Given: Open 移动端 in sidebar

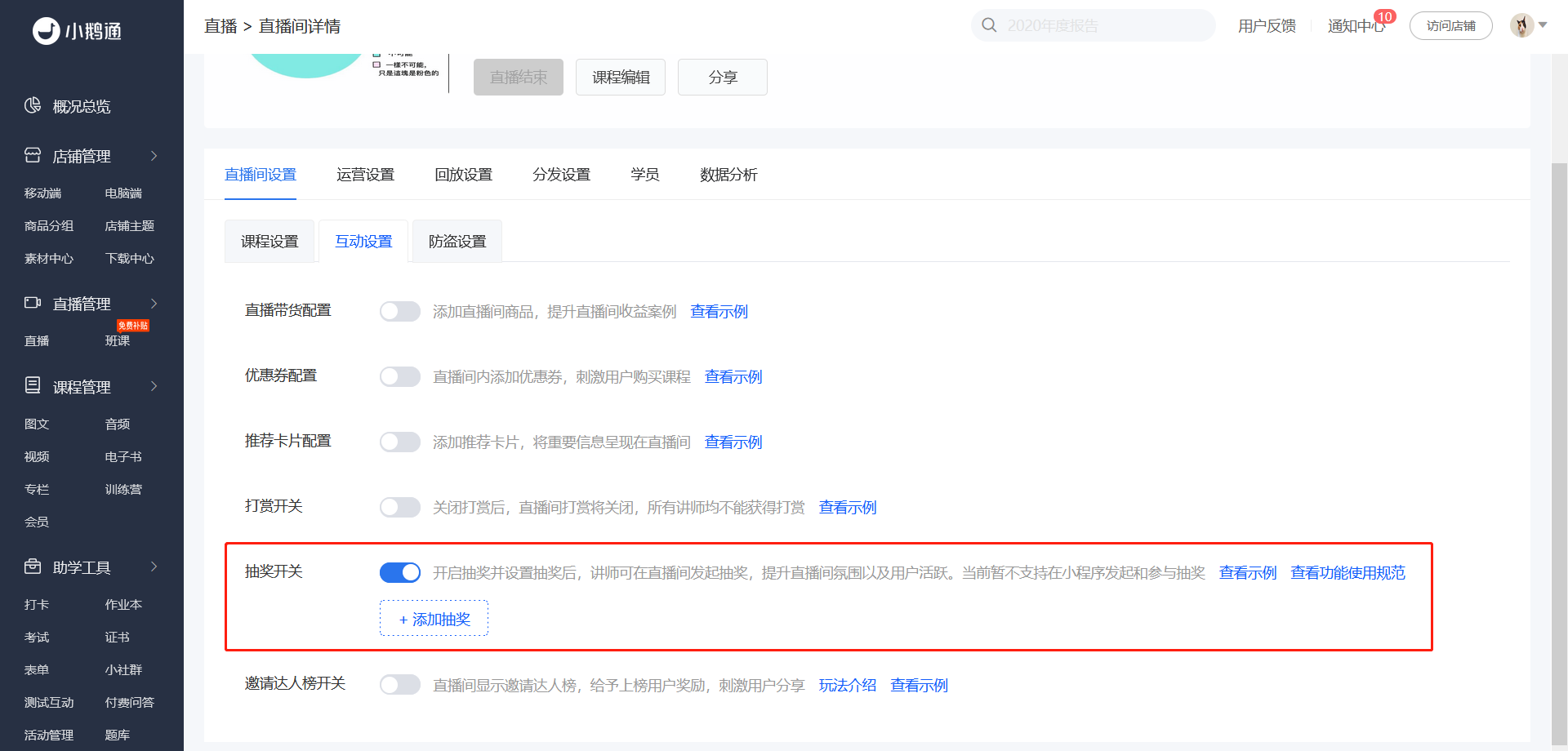Looking at the screenshot, I should [x=42, y=193].
